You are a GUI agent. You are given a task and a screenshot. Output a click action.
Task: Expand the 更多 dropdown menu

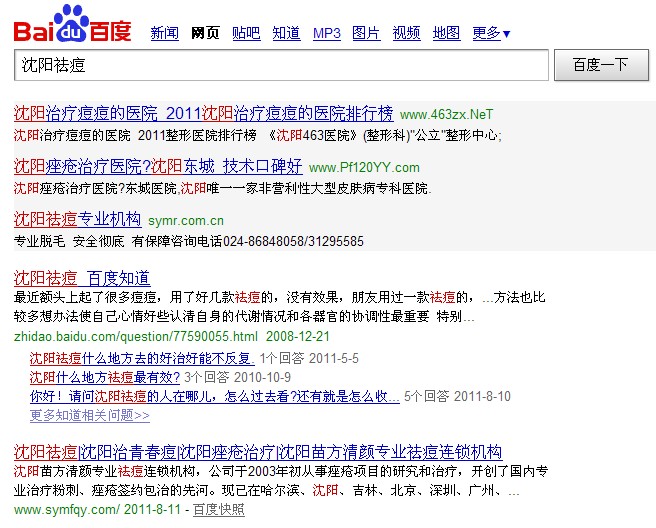(x=490, y=33)
